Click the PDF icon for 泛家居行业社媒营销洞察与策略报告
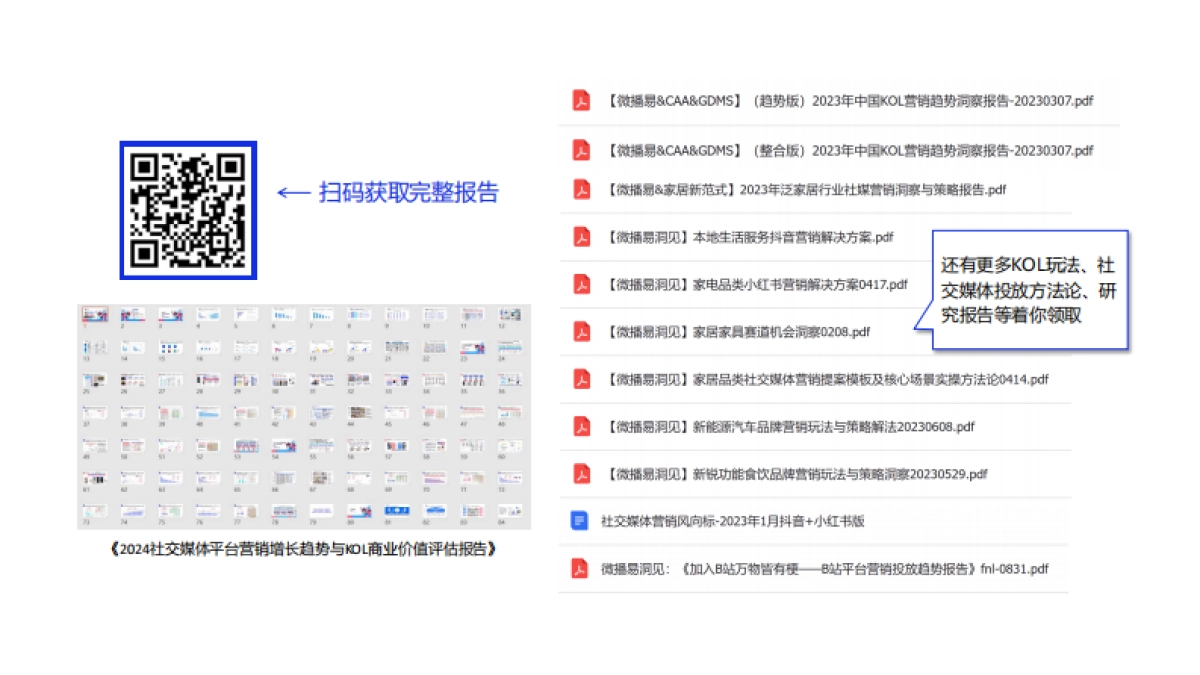Image resolution: width=1200 pixels, height=675 pixels. (x=581, y=189)
